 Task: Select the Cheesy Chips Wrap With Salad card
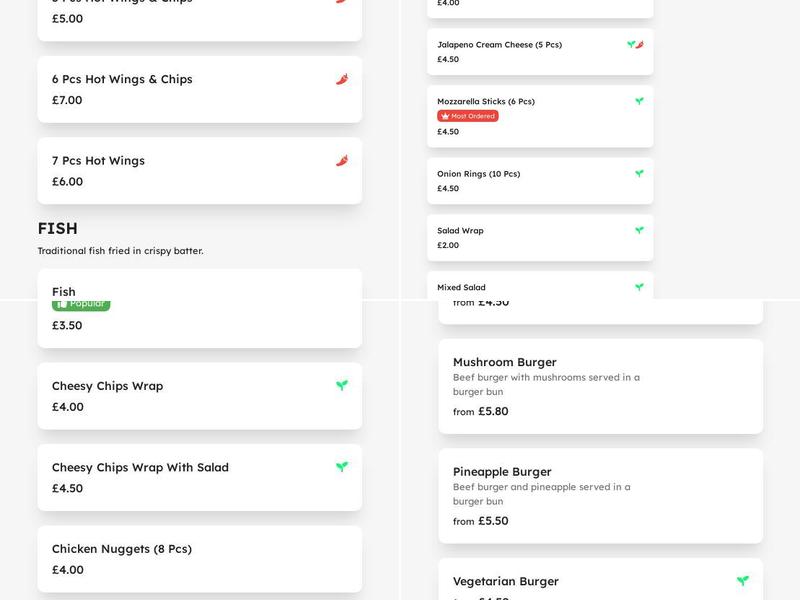(199, 478)
